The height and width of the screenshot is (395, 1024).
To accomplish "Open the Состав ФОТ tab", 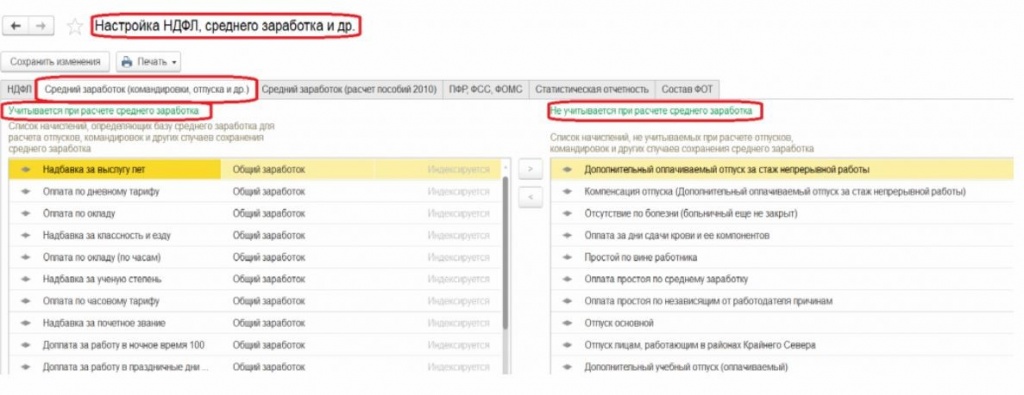I will click(687, 89).
